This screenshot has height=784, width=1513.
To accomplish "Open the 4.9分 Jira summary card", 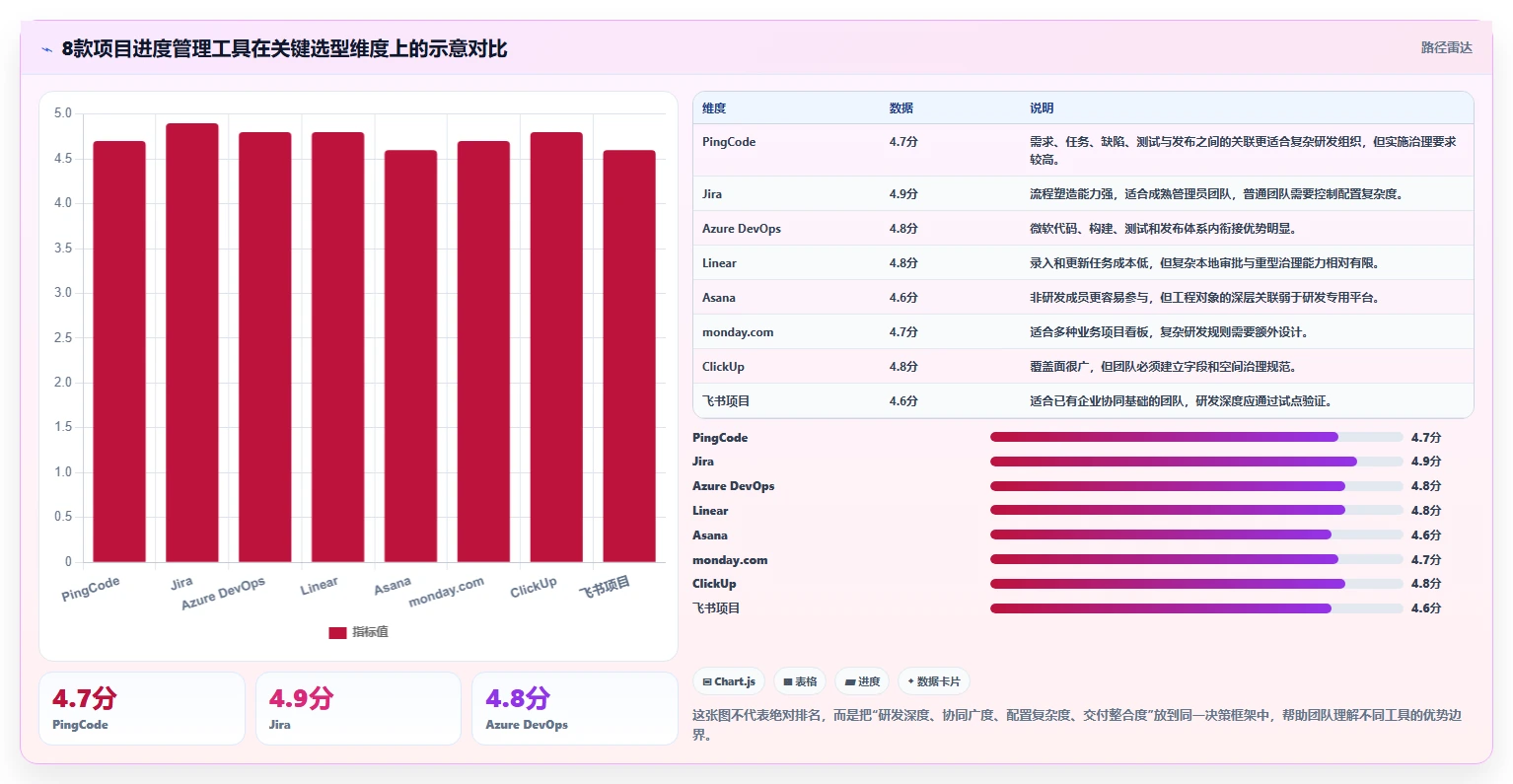I will tap(358, 709).
